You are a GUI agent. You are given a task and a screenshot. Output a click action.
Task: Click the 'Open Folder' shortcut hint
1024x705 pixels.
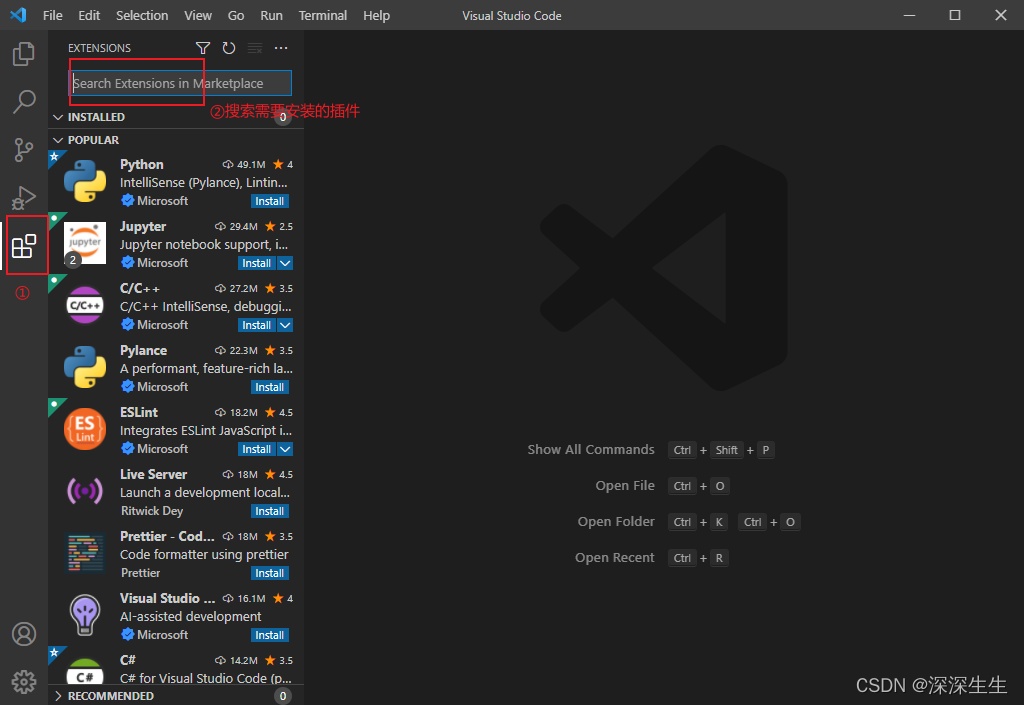(616, 522)
